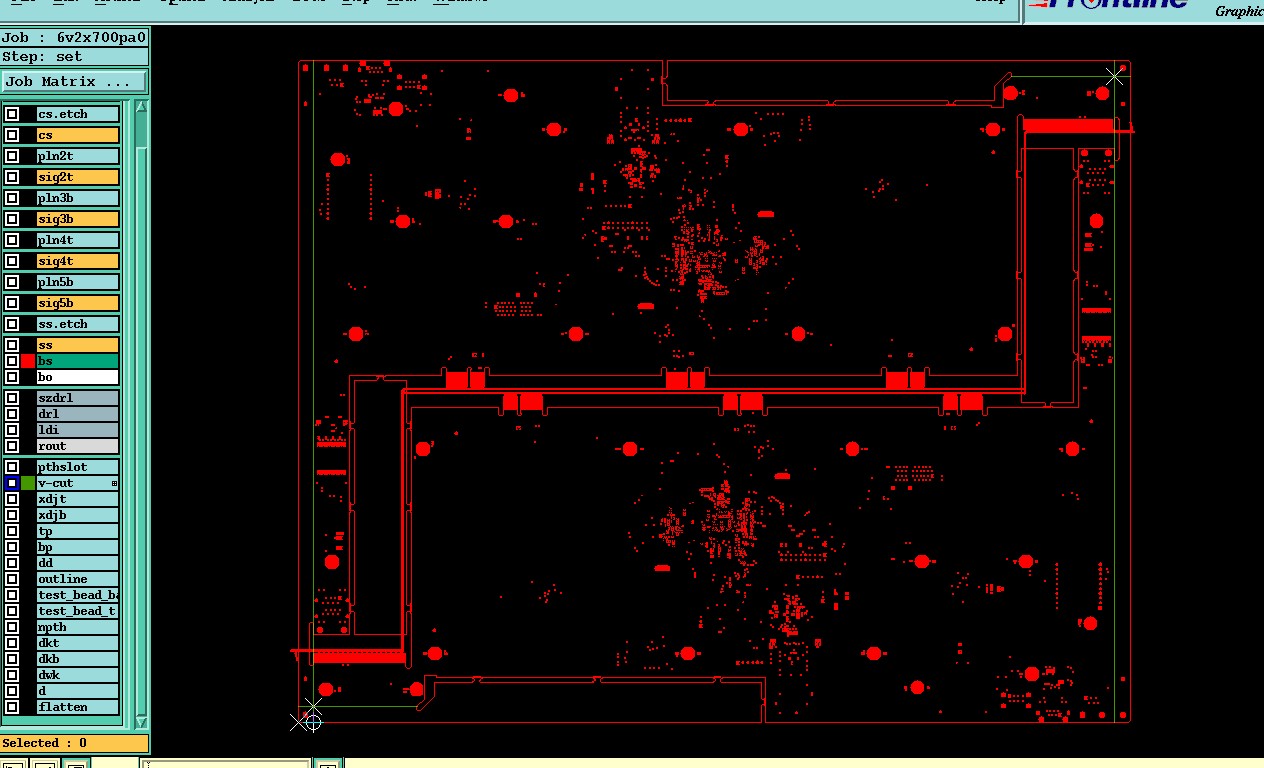The height and width of the screenshot is (768, 1264).
Task: Select the sig4t layer name
Action: (78, 261)
